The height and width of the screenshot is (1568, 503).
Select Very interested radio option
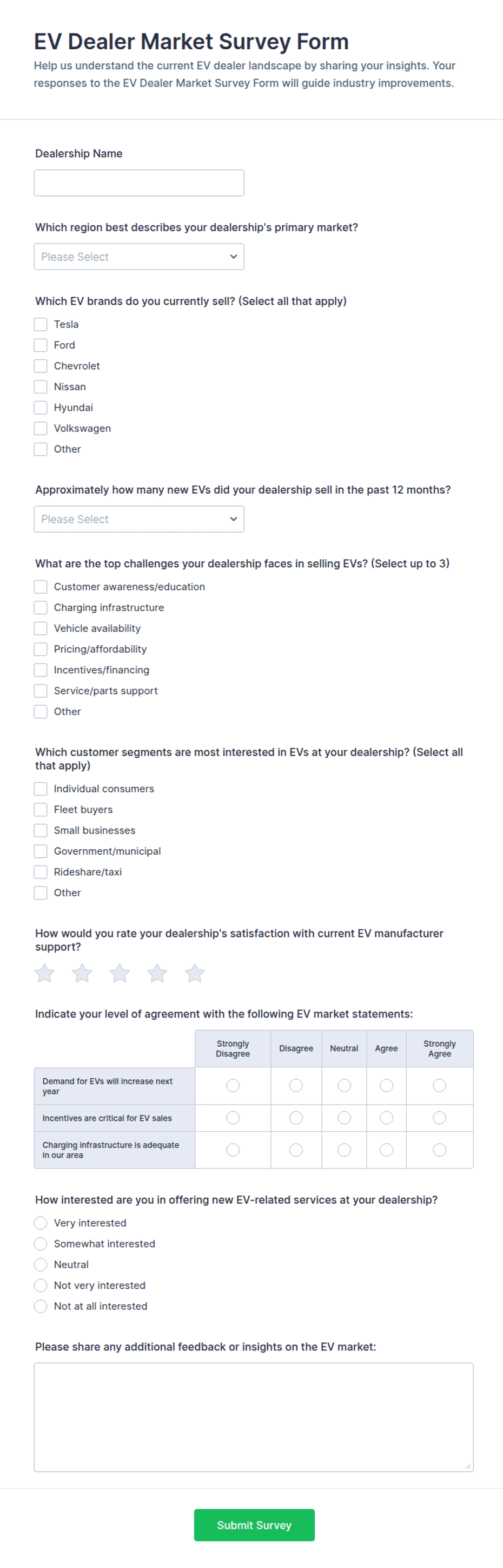click(x=41, y=1223)
